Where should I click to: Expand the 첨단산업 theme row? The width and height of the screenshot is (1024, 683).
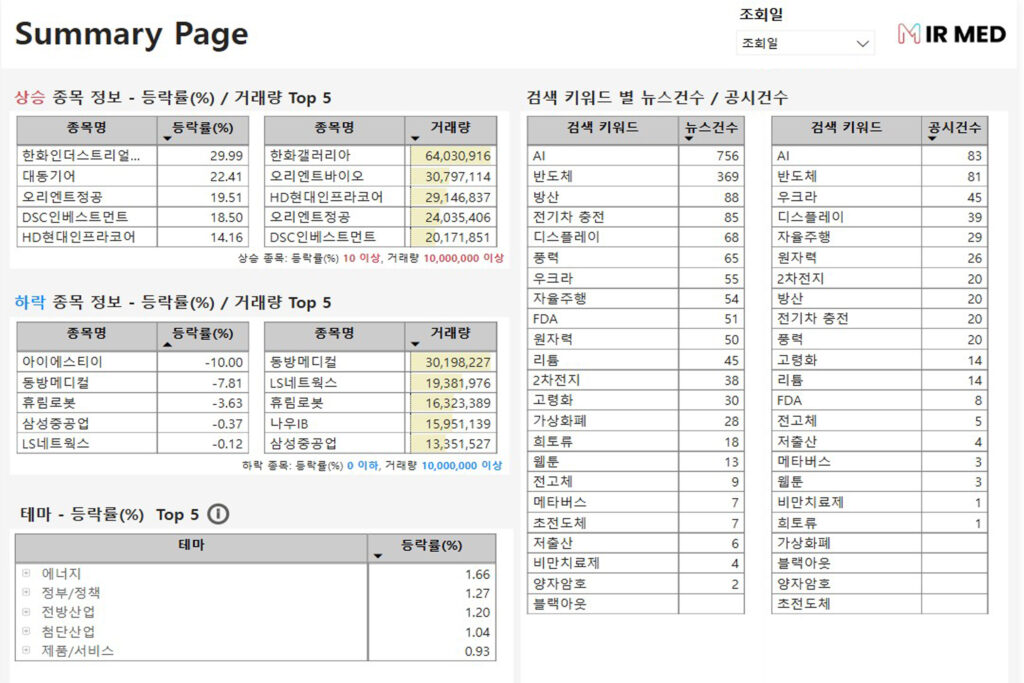click(26, 631)
